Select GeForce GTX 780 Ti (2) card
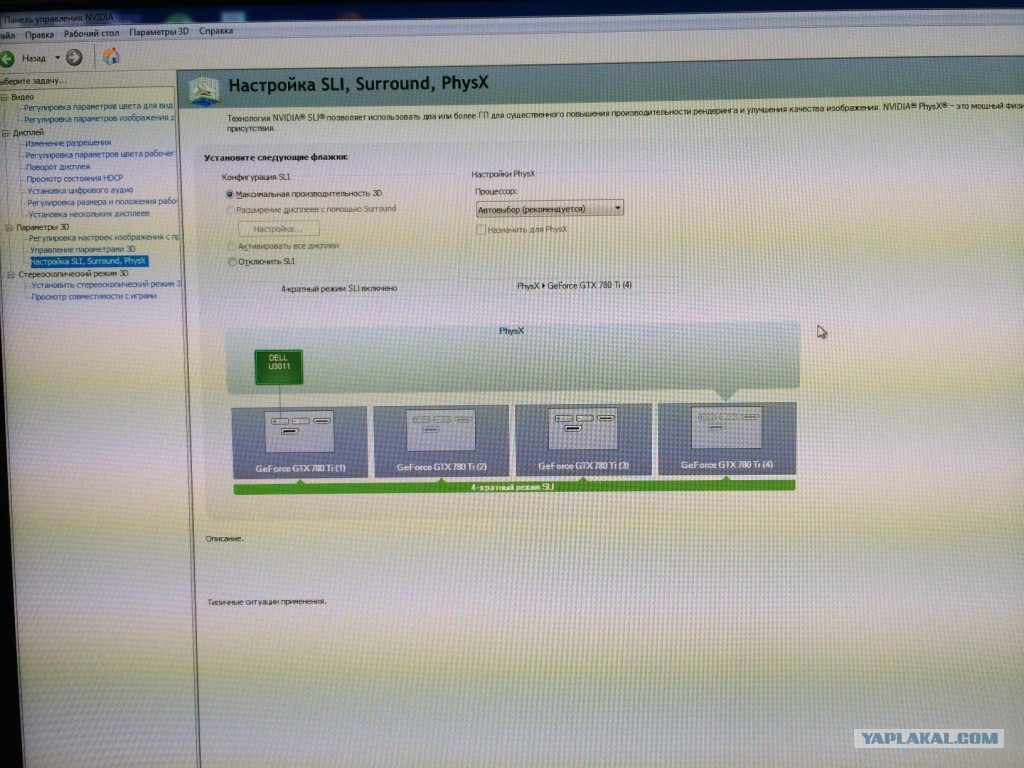 point(441,441)
